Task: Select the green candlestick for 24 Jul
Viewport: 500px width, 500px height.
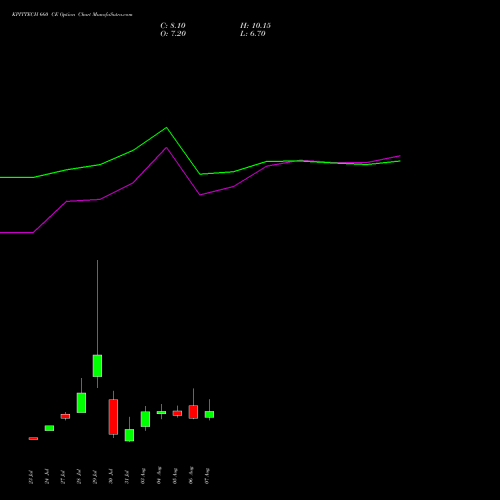Action: coord(49,428)
